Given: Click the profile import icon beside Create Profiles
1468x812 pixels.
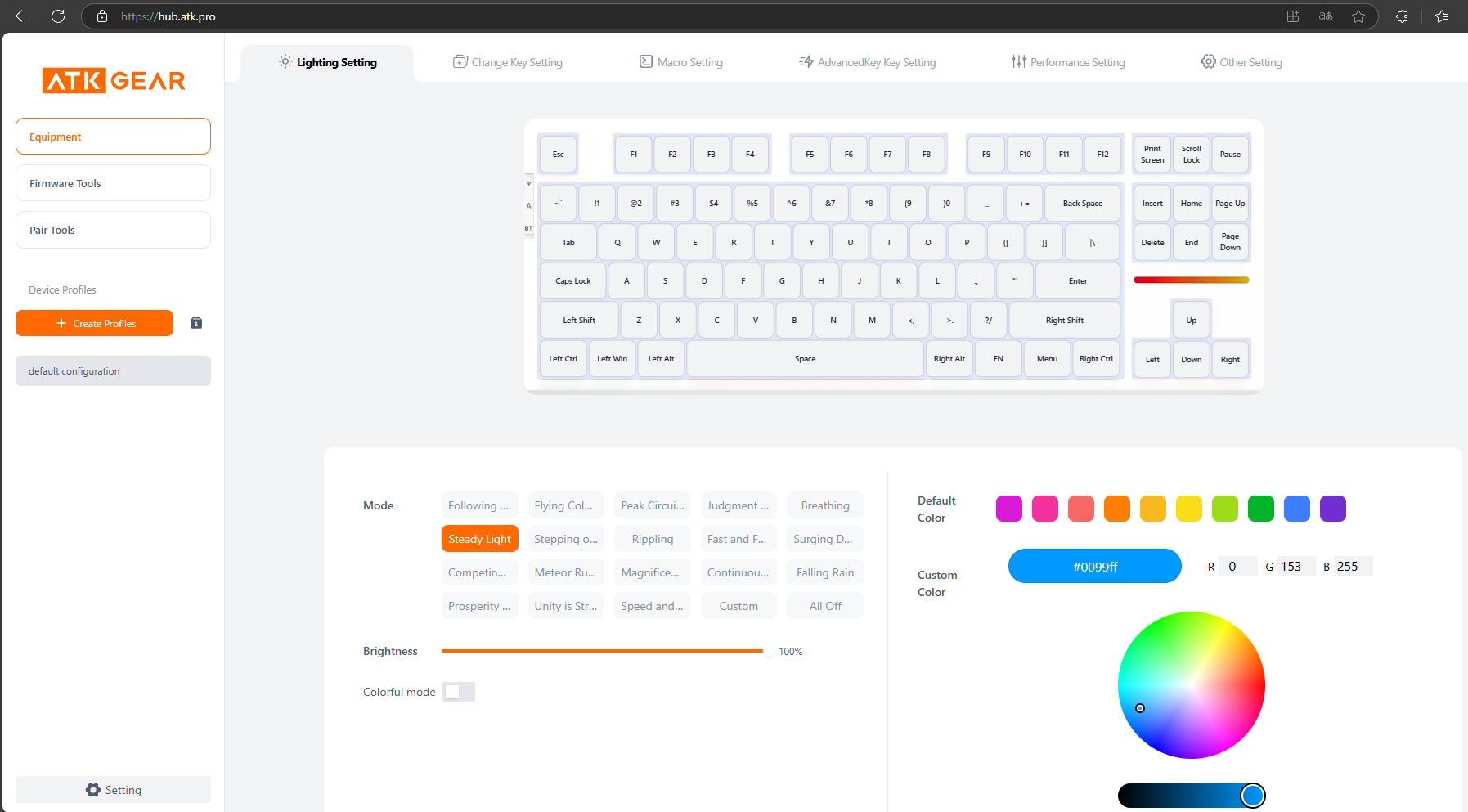Looking at the screenshot, I should pos(196,323).
